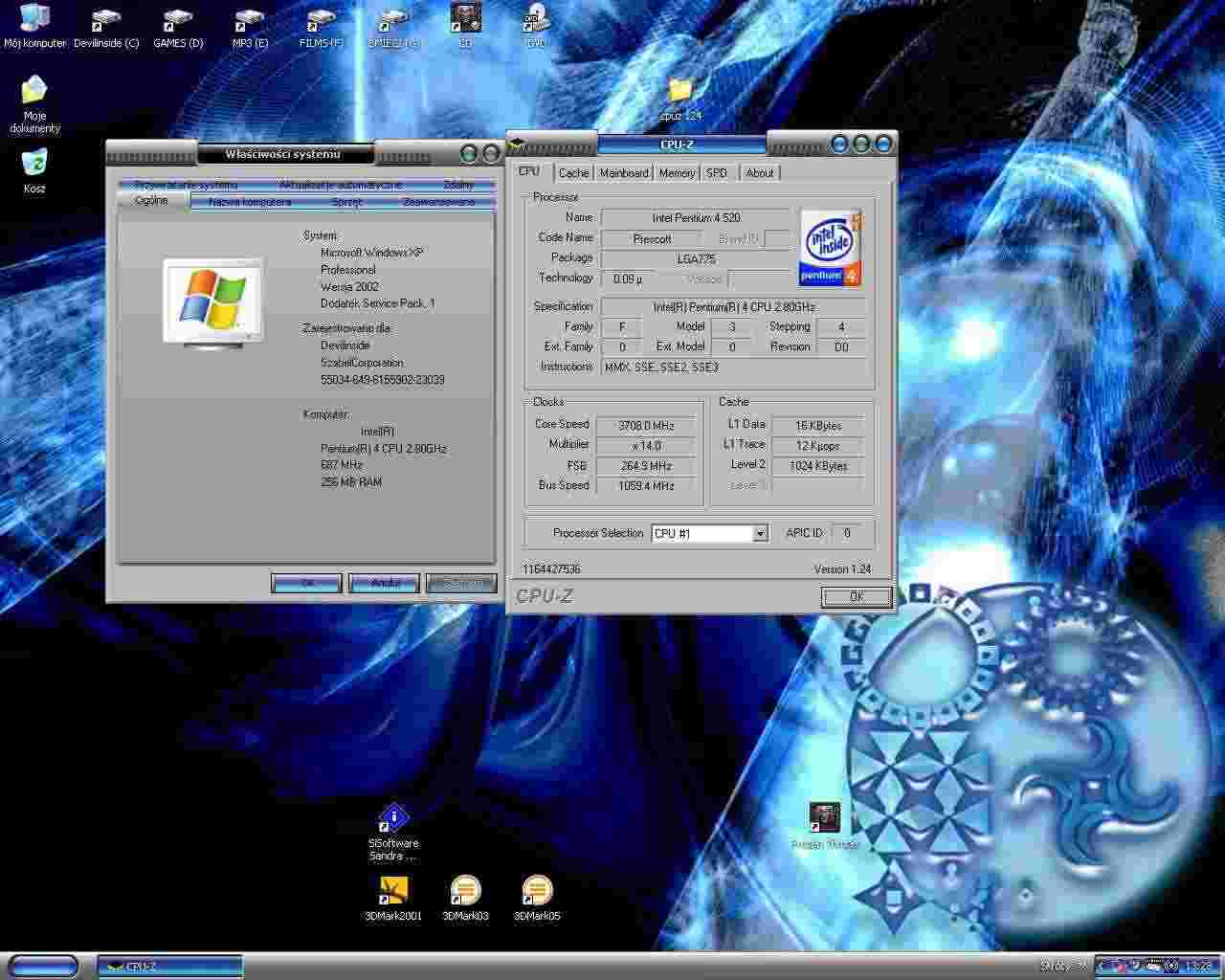Switch to the Memory tab in CPU-Z

coord(676,173)
